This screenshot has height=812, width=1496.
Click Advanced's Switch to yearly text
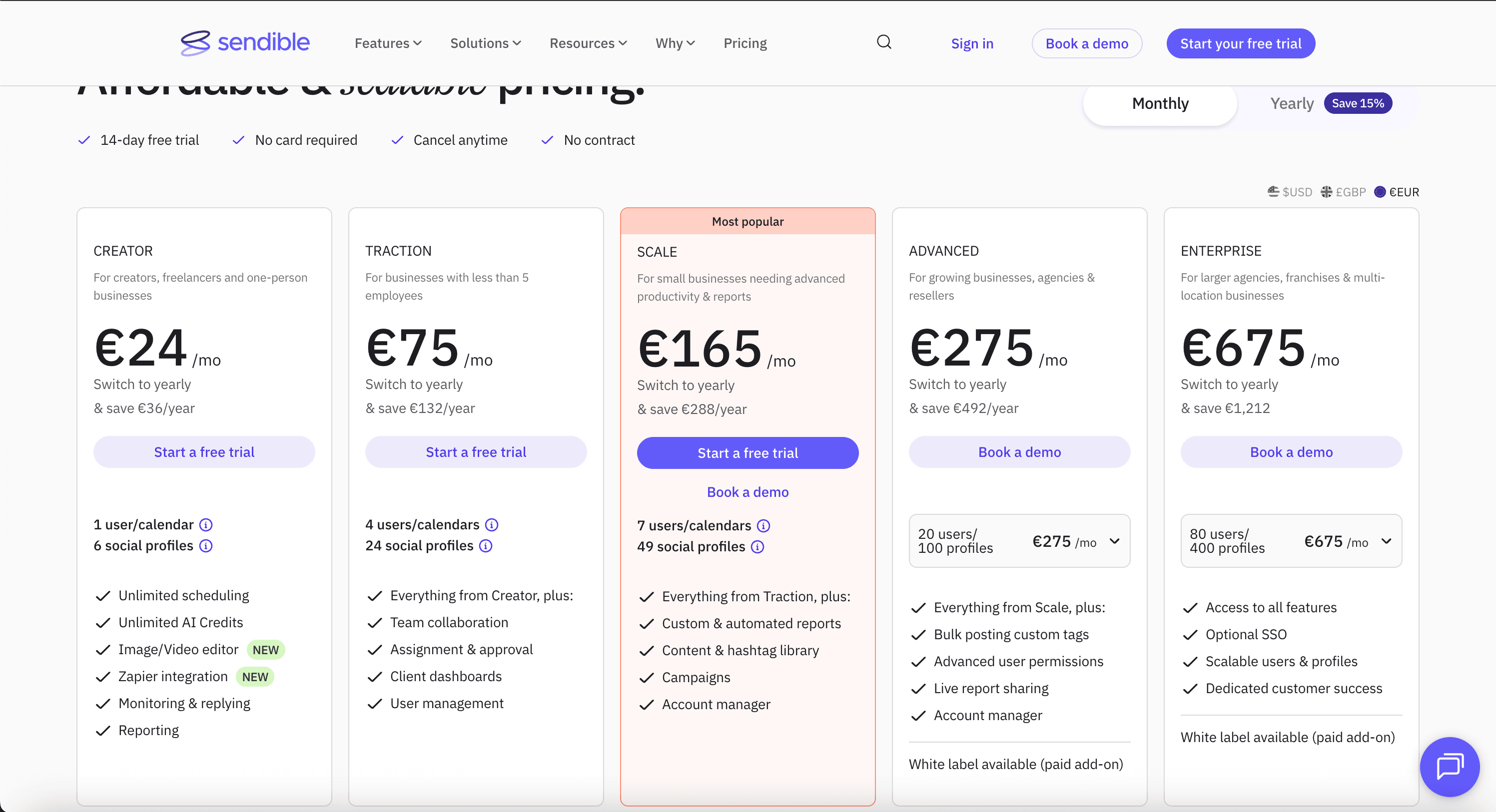[958, 384]
